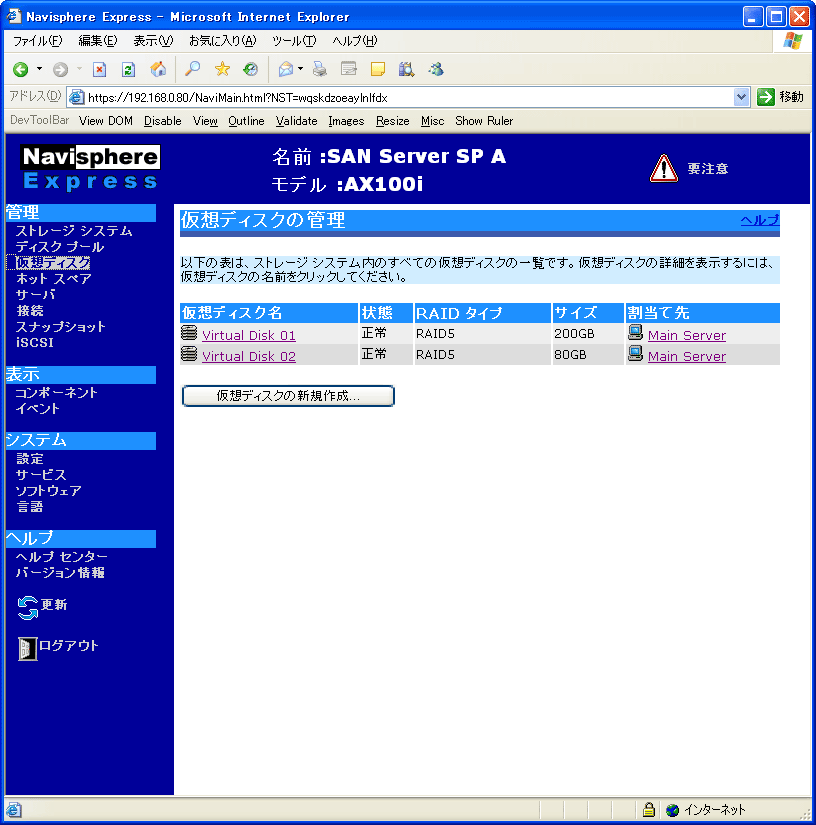Open the ヘルプ link in page header
The image size is (816, 825).
pos(759,220)
